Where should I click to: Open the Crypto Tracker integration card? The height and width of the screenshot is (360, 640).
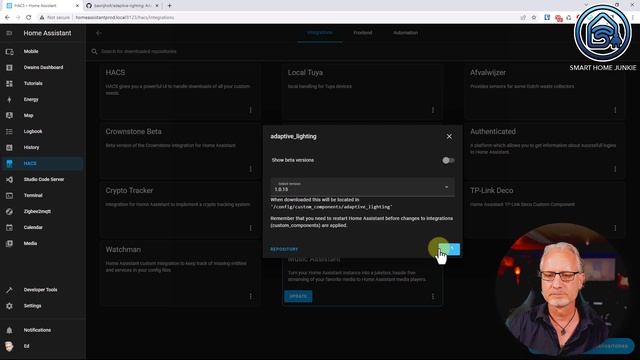pyautogui.click(x=180, y=210)
